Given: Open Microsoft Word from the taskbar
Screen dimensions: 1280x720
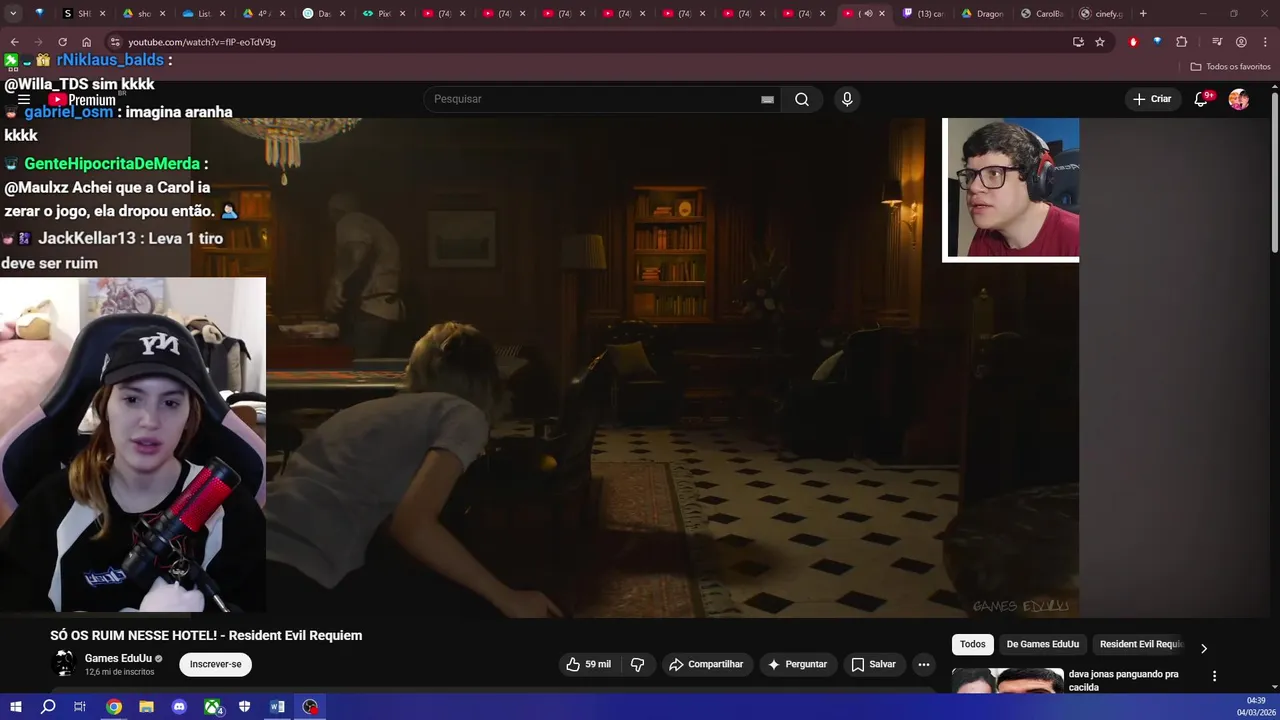Looking at the screenshot, I should 278,707.
